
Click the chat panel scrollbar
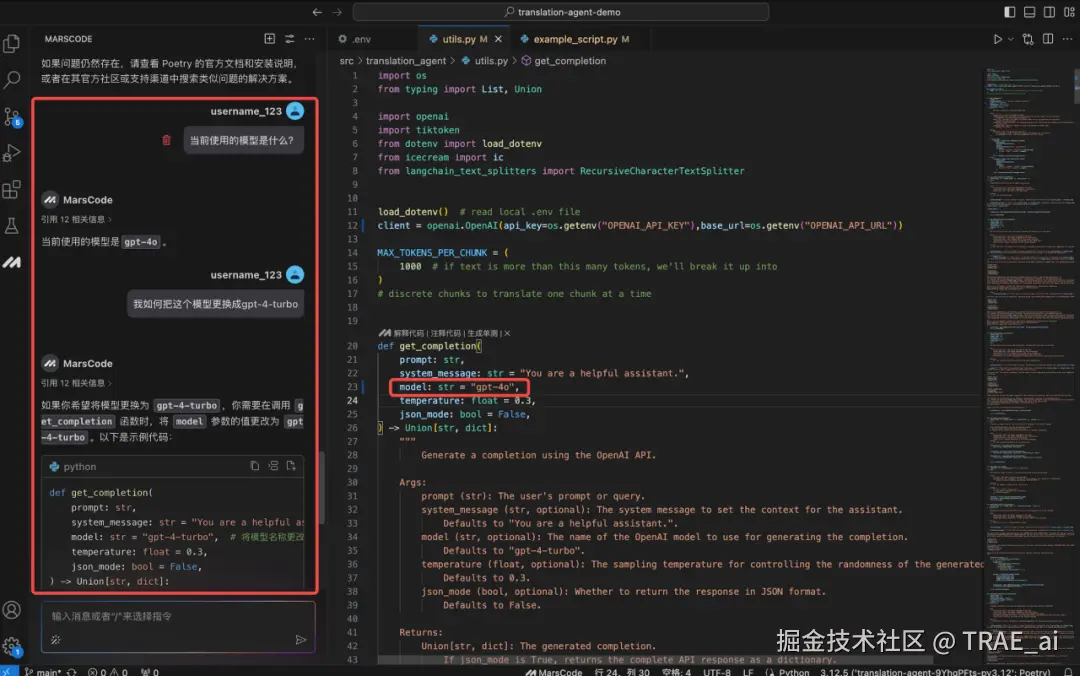point(321,486)
